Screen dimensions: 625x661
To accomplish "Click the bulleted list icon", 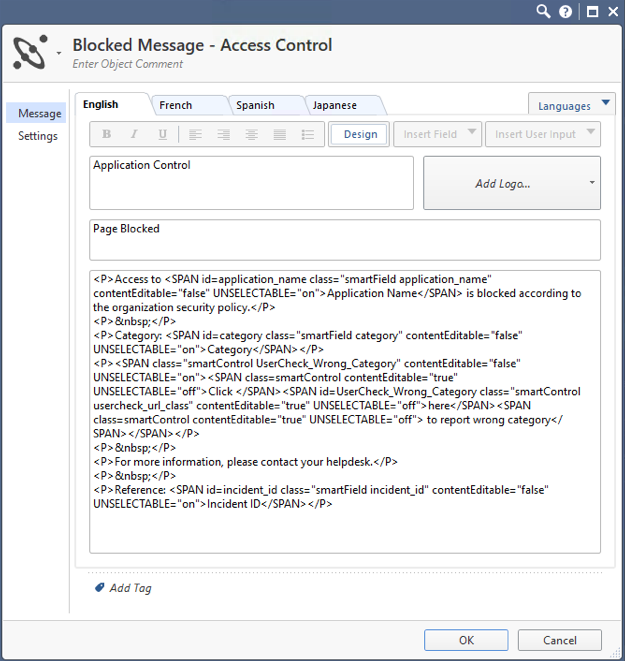I will point(308,134).
